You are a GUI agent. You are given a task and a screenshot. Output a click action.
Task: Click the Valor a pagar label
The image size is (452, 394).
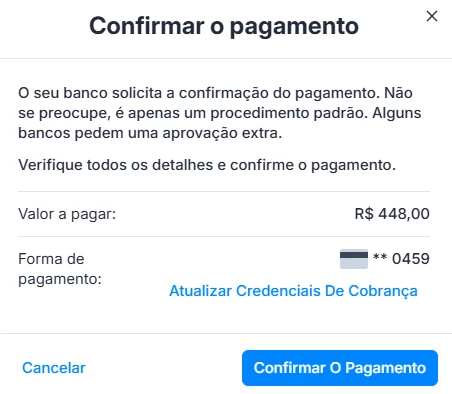tap(67, 214)
